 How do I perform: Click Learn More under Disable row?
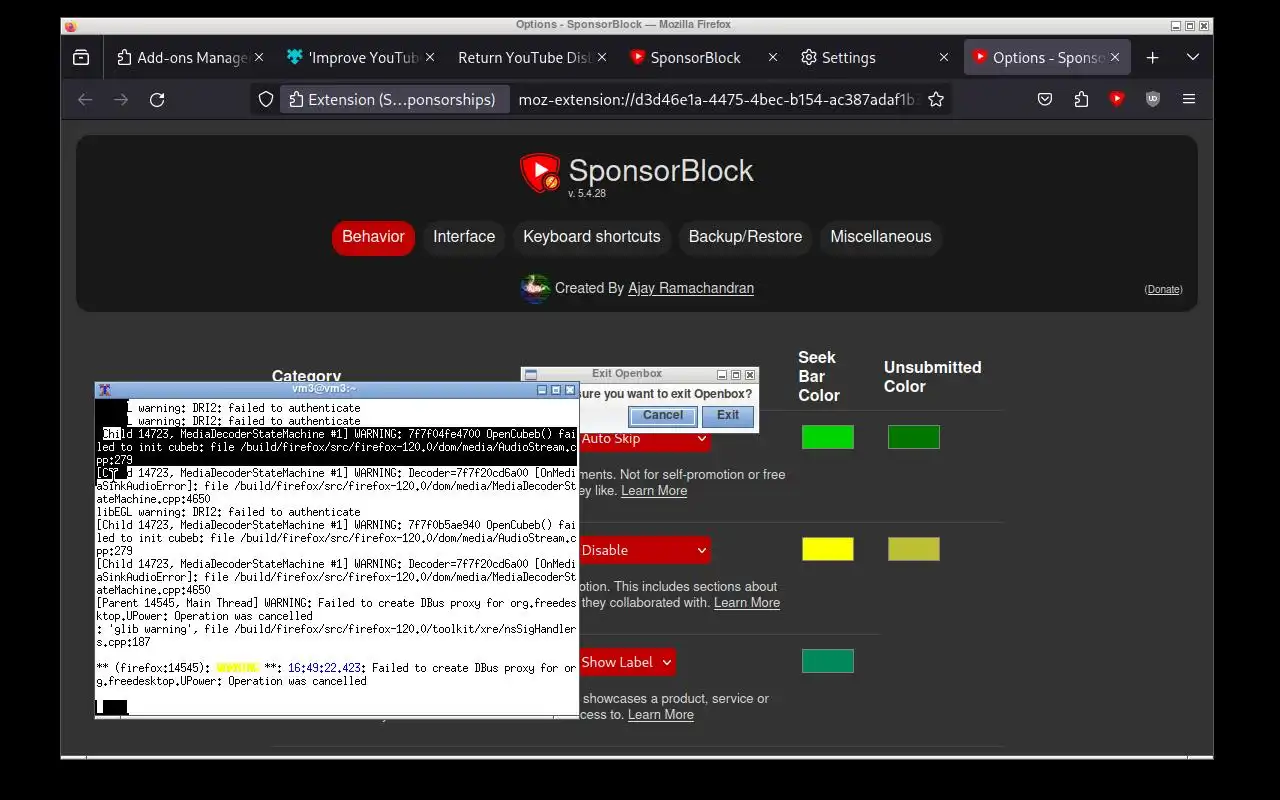tap(747, 603)
